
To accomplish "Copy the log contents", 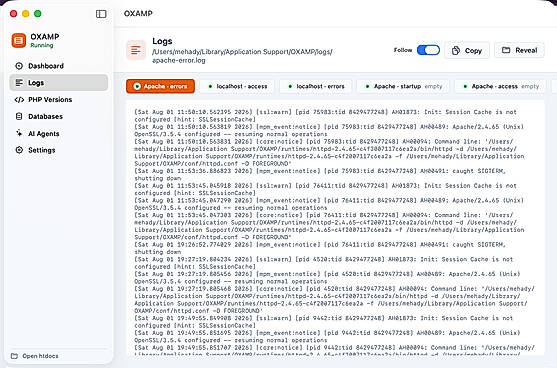I will tap(467, 50).
